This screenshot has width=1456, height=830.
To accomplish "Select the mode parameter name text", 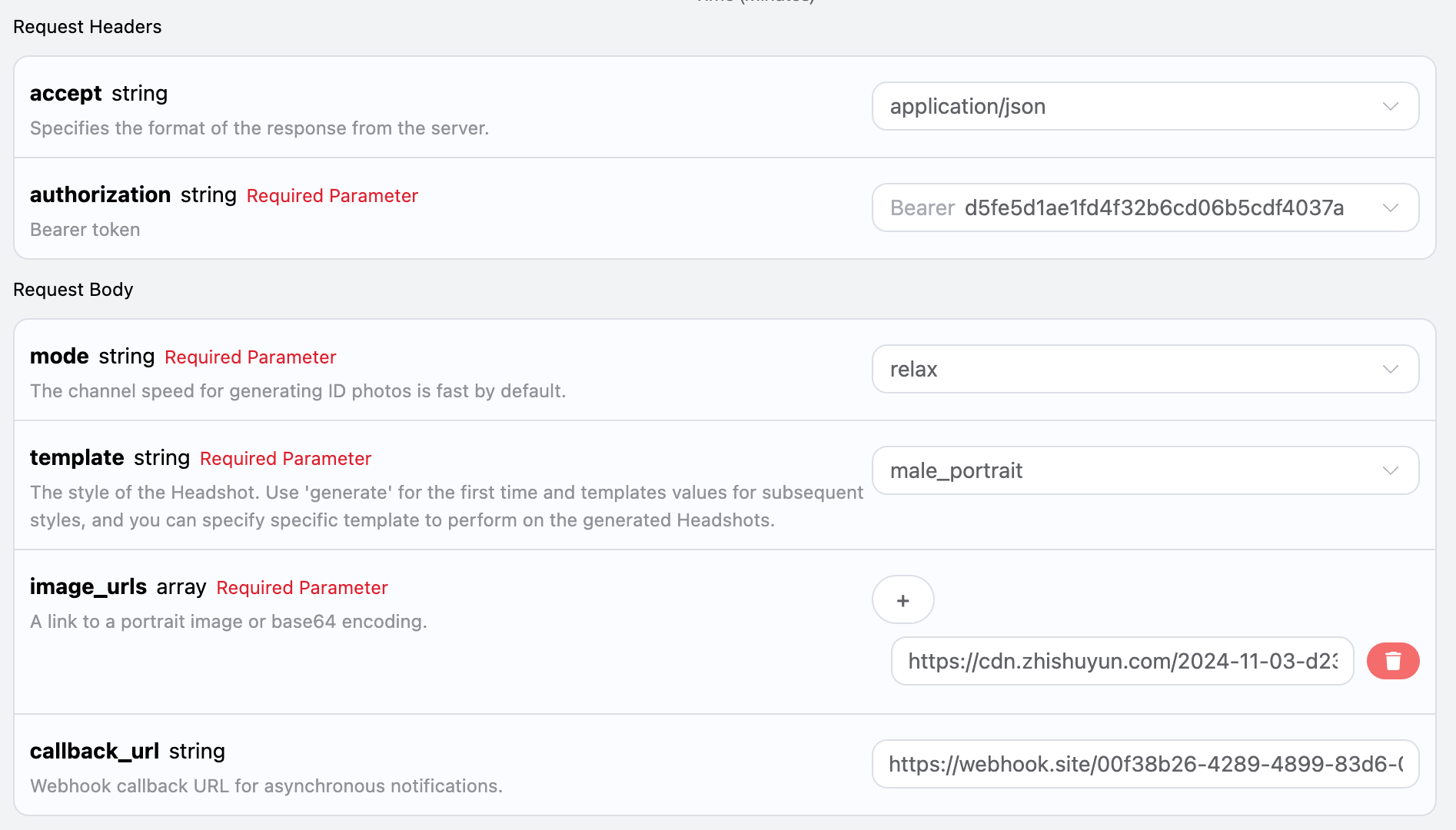I will pyautogui.click(x=59, y=356).
